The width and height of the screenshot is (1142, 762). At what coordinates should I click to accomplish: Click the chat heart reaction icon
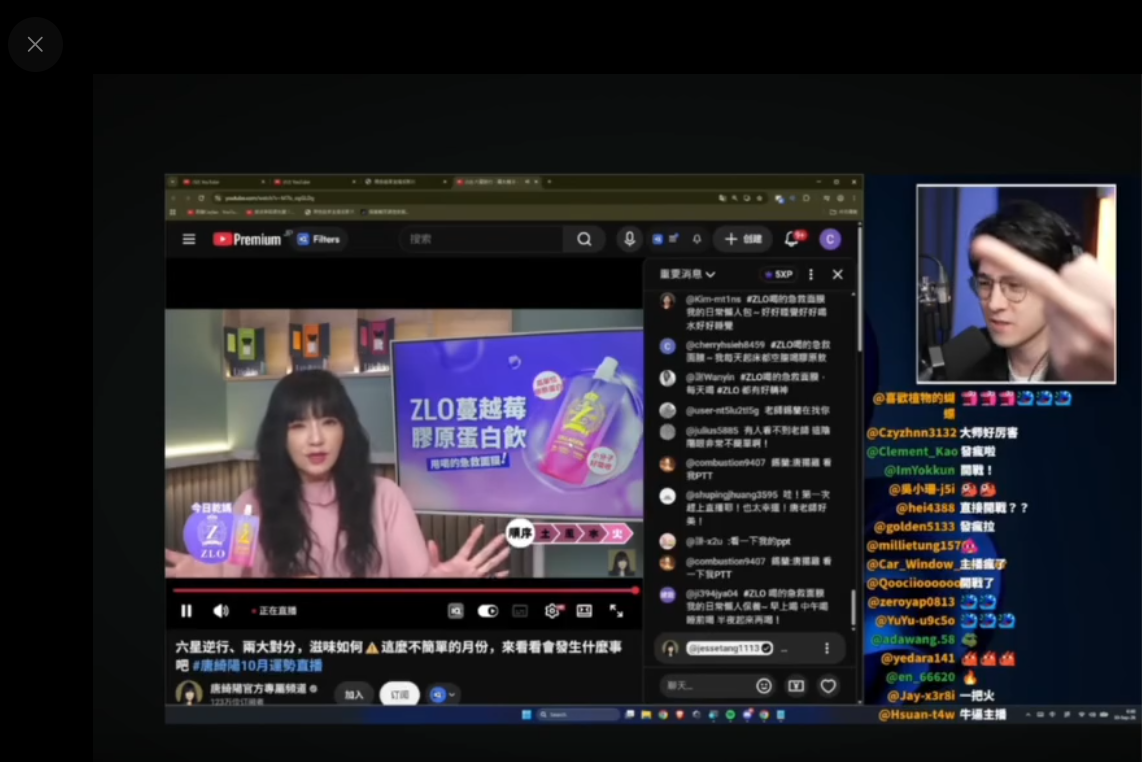(x=828, y=686)
